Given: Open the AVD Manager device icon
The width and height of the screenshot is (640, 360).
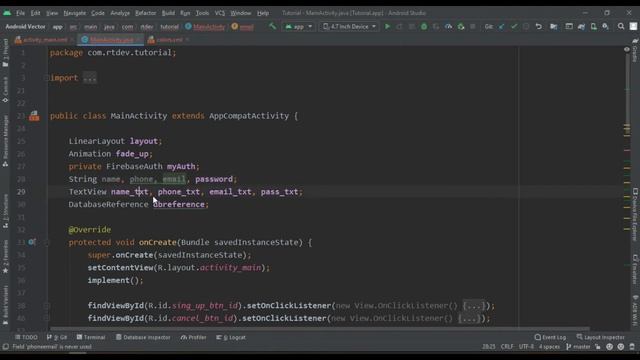Looking at the screenshot, I should 593,27.
